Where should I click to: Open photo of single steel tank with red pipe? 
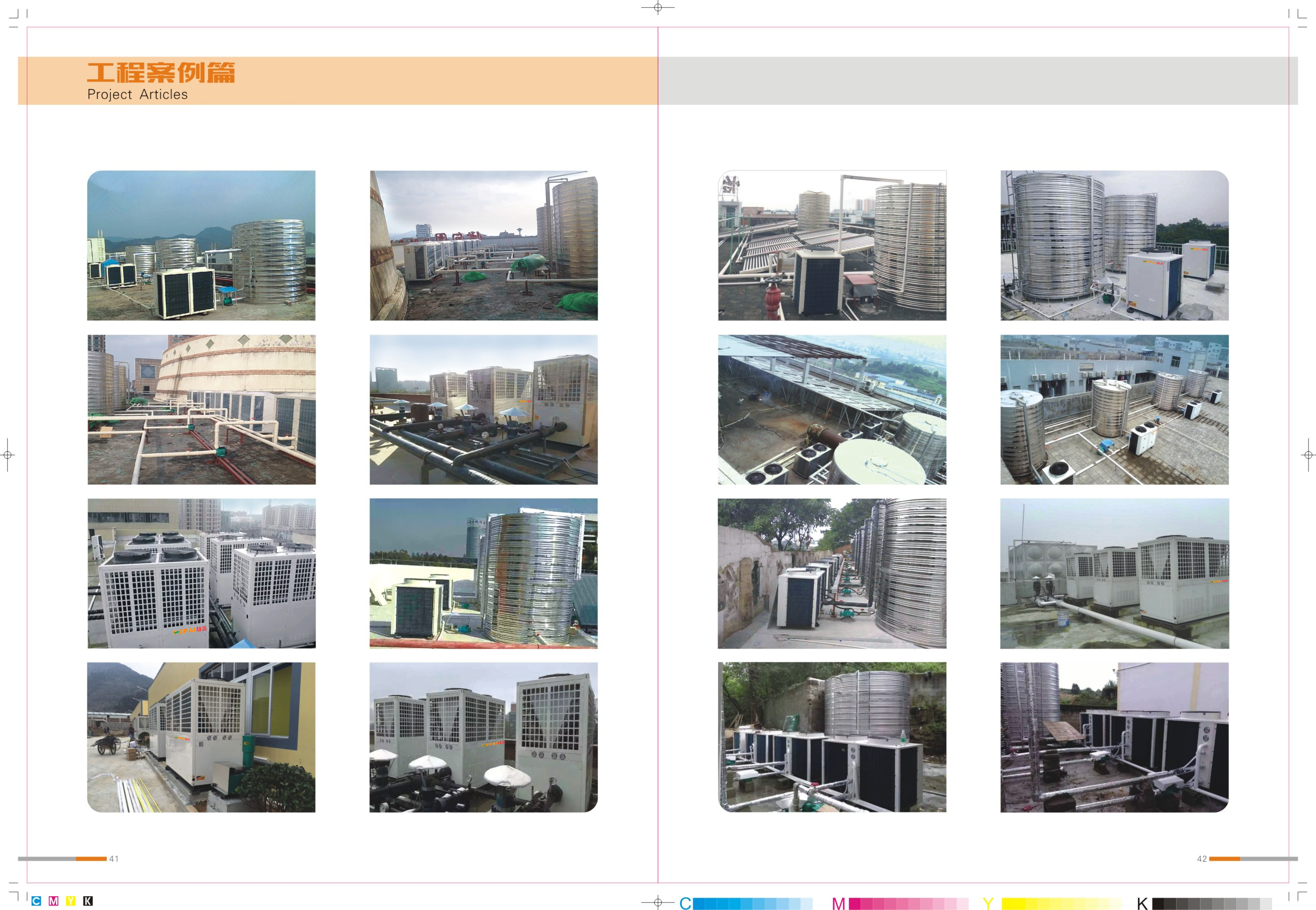pos(484,574)
